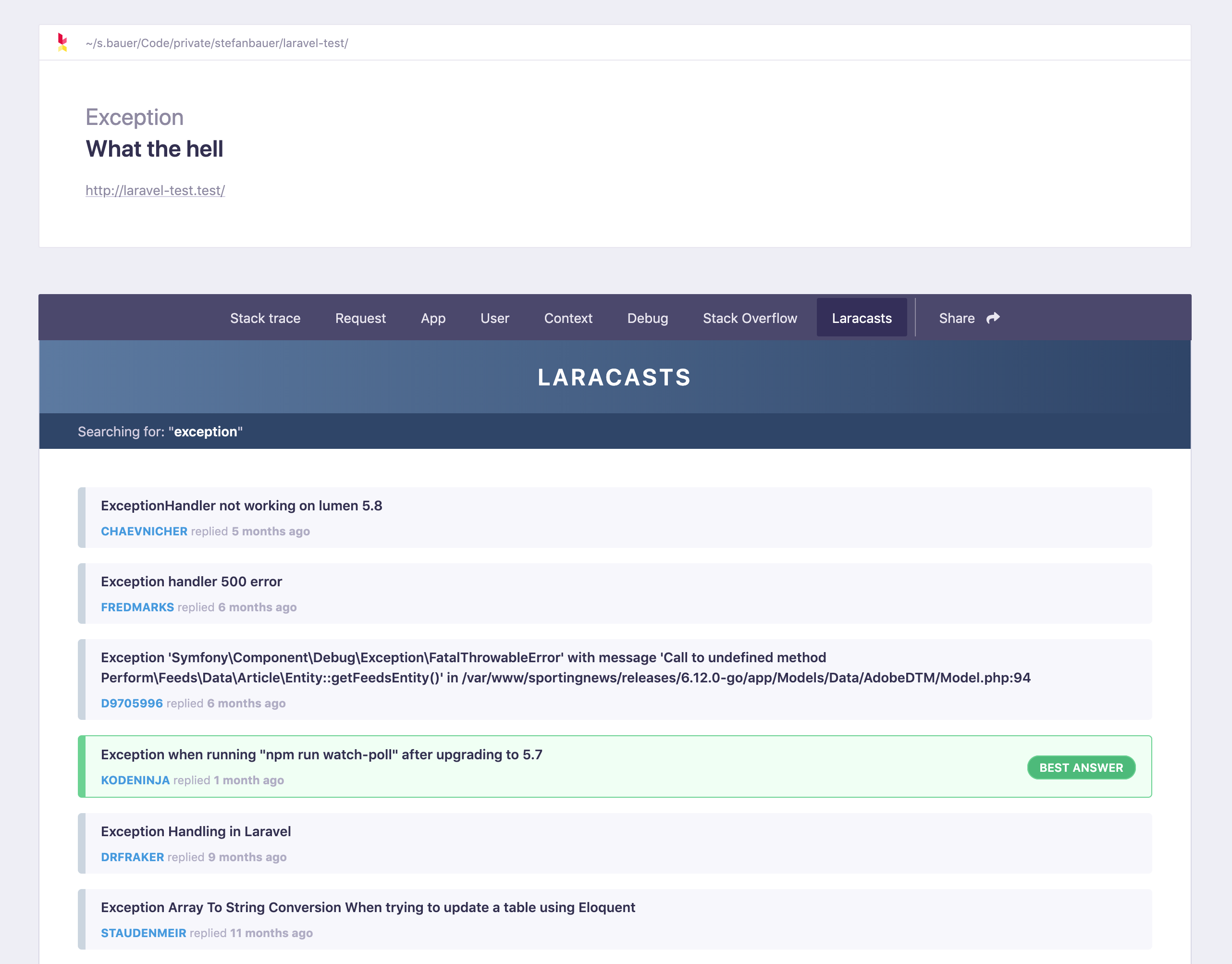Click the LARACASTS header banner
The width and height of the screenshot is (1232, 964).
point(614,377)
